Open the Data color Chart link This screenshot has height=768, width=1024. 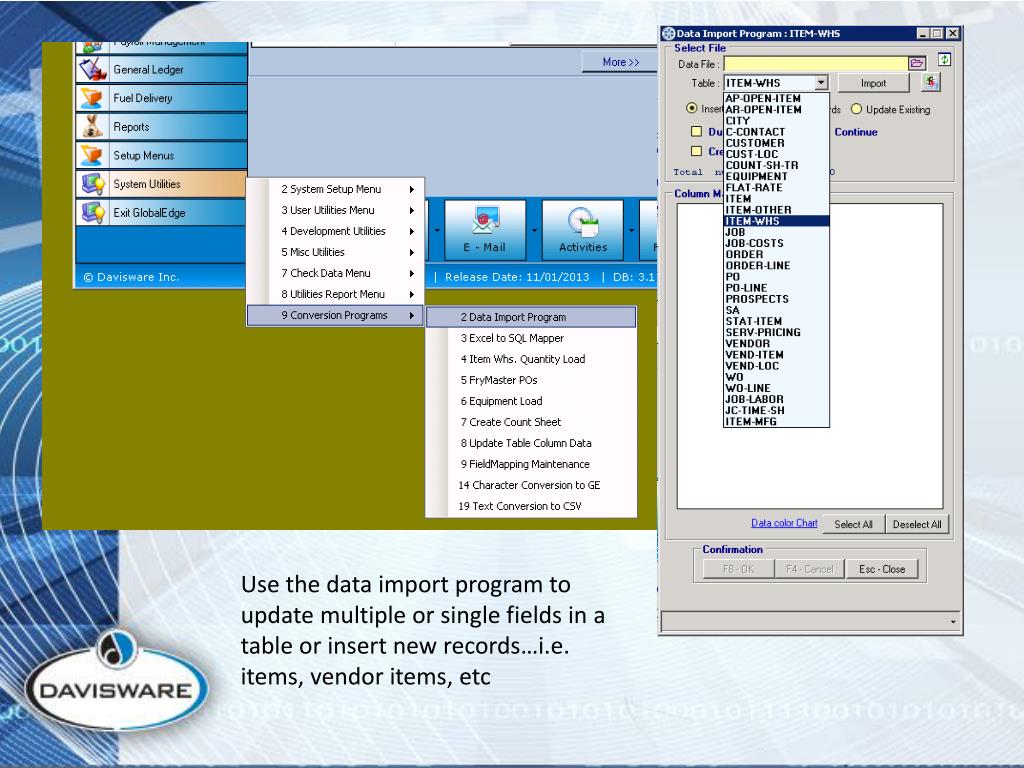tap(784, 523)
